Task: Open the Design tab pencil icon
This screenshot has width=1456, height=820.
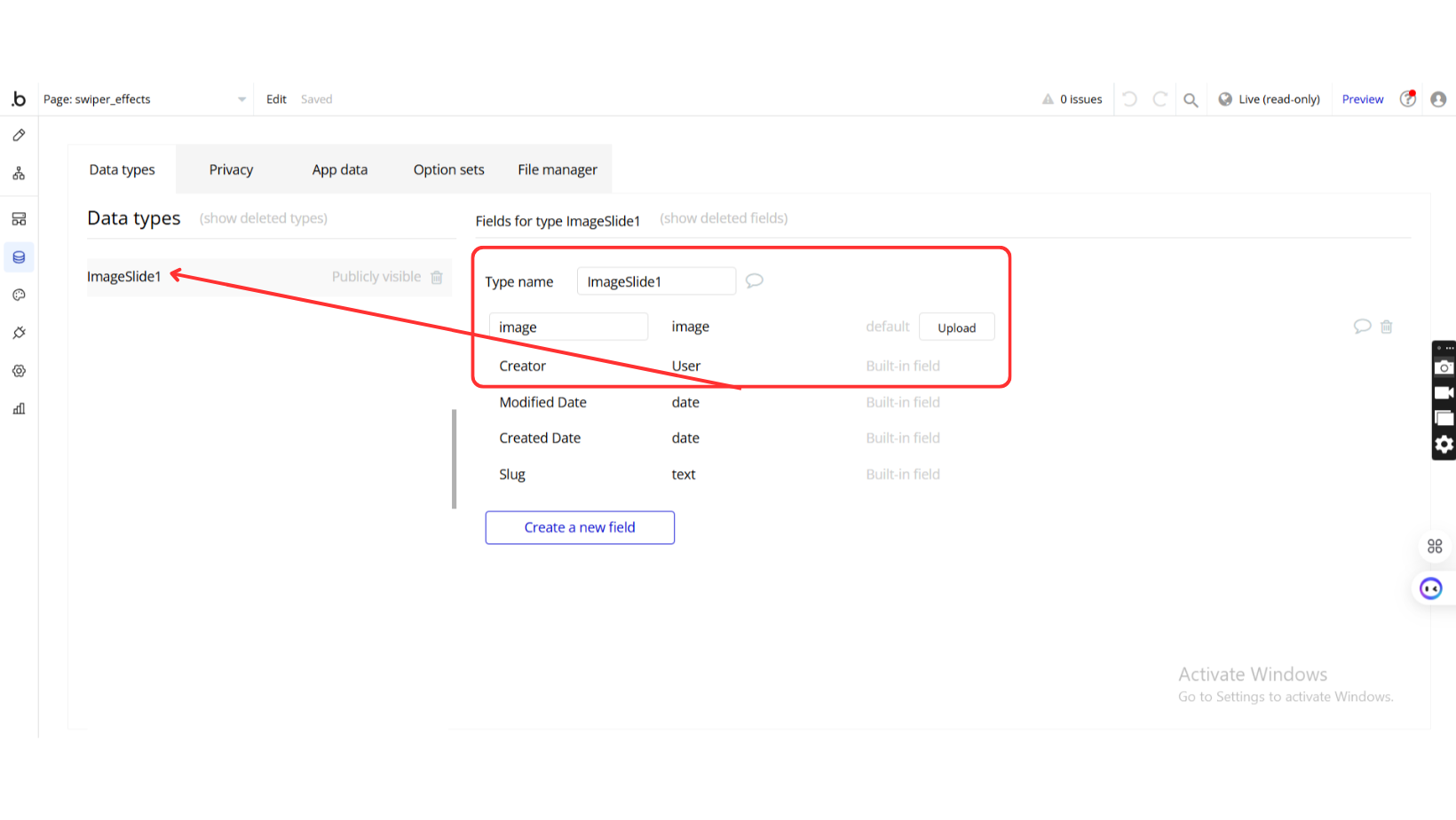Action: [x=19, y=136]
